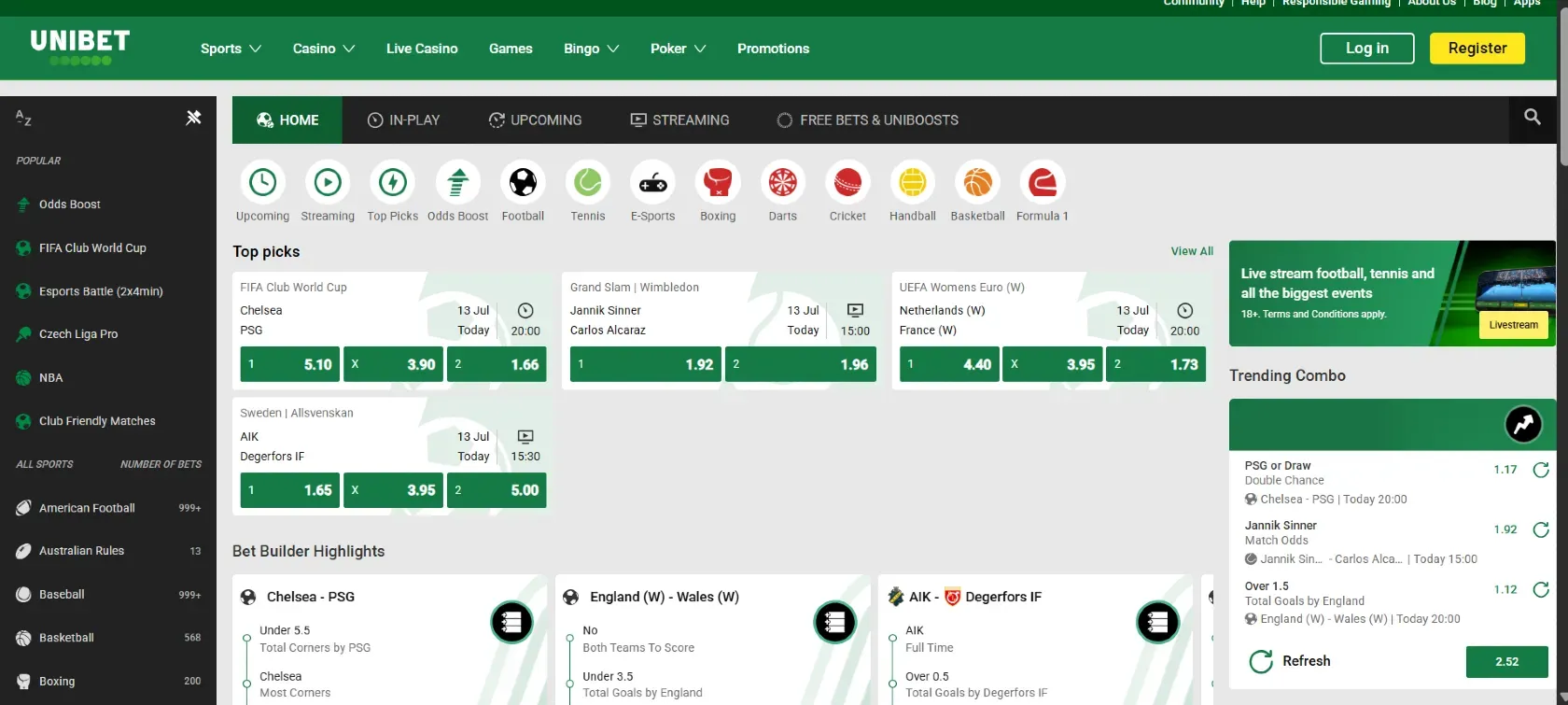Click the Upcoming clock icon
This screenshot has width=1568, height=705.
262,182
